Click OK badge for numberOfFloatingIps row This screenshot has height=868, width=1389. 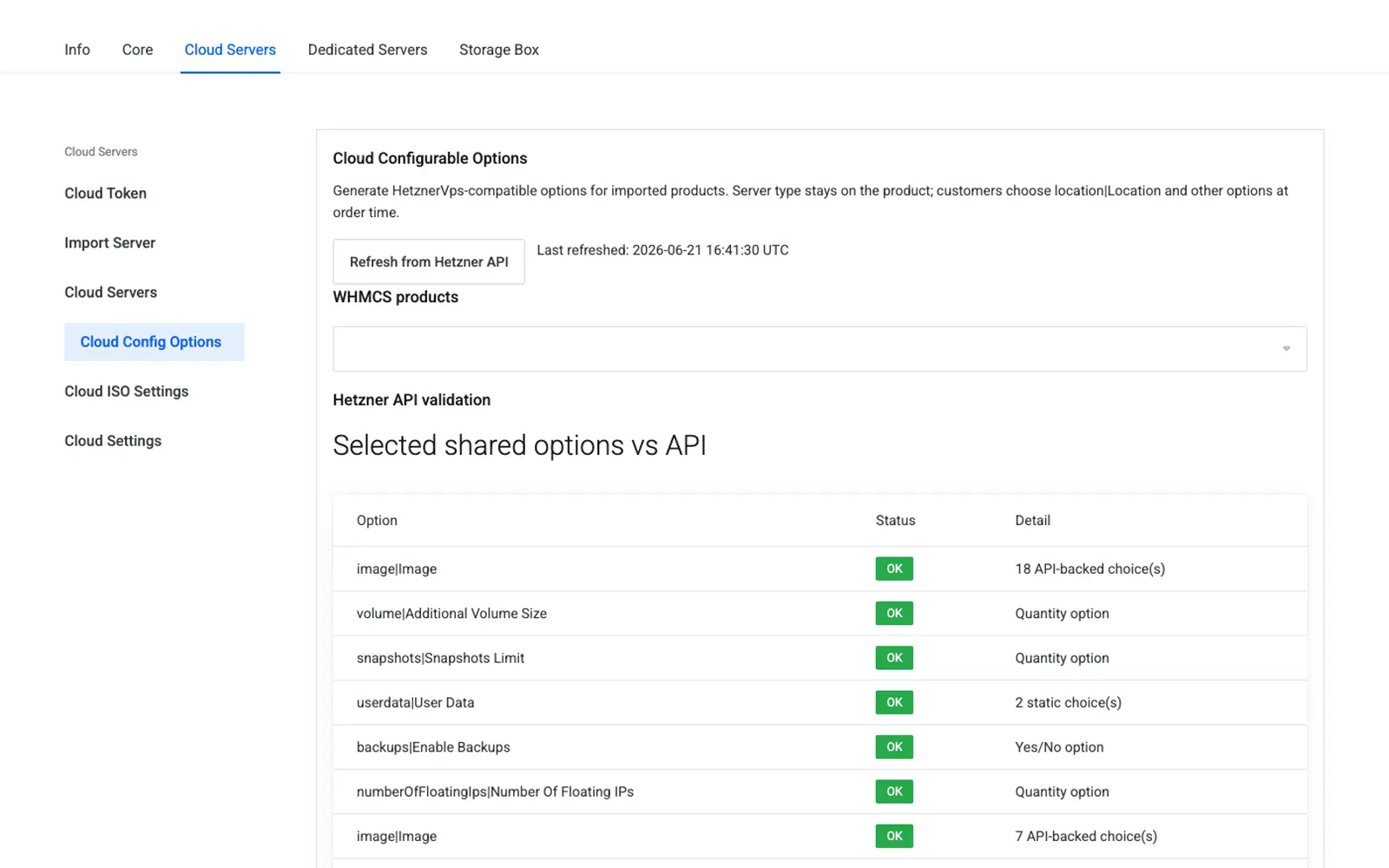pyautogui.click(x=894, y=791)
